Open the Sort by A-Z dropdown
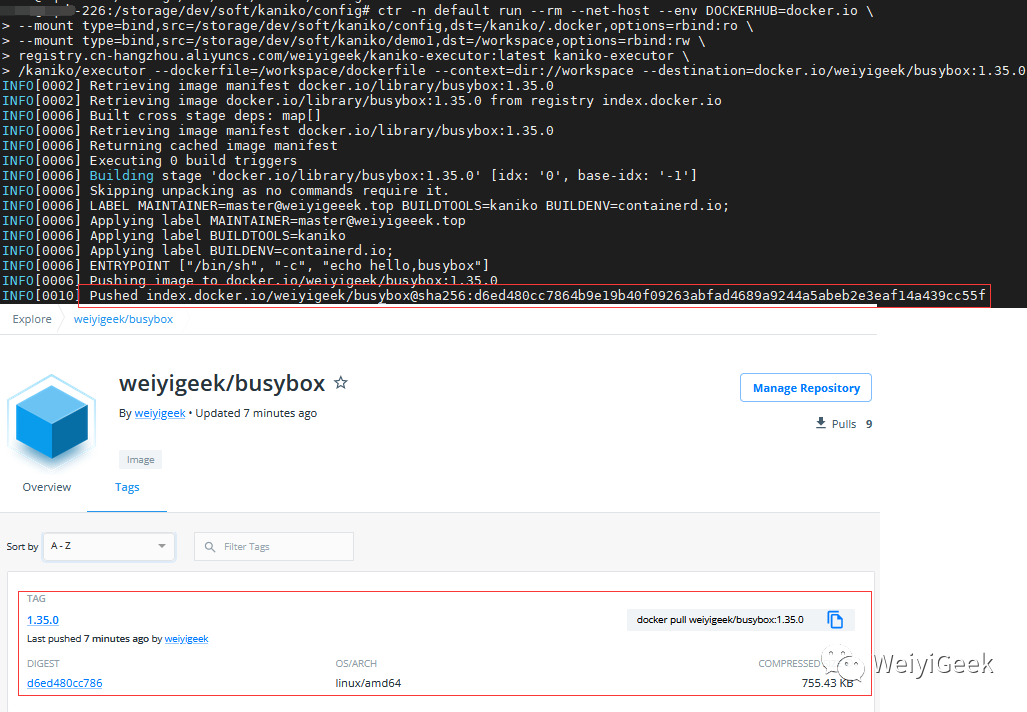 point(109,546)
